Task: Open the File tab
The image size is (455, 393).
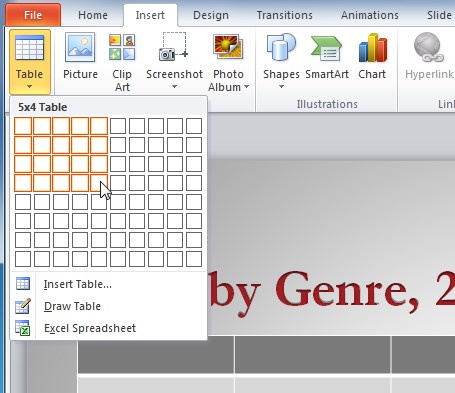Action: (x=33, y=15)
